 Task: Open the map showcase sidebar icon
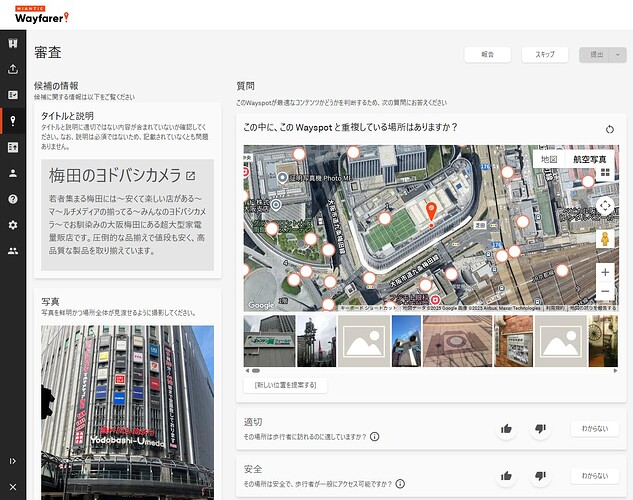pos(13,43)
